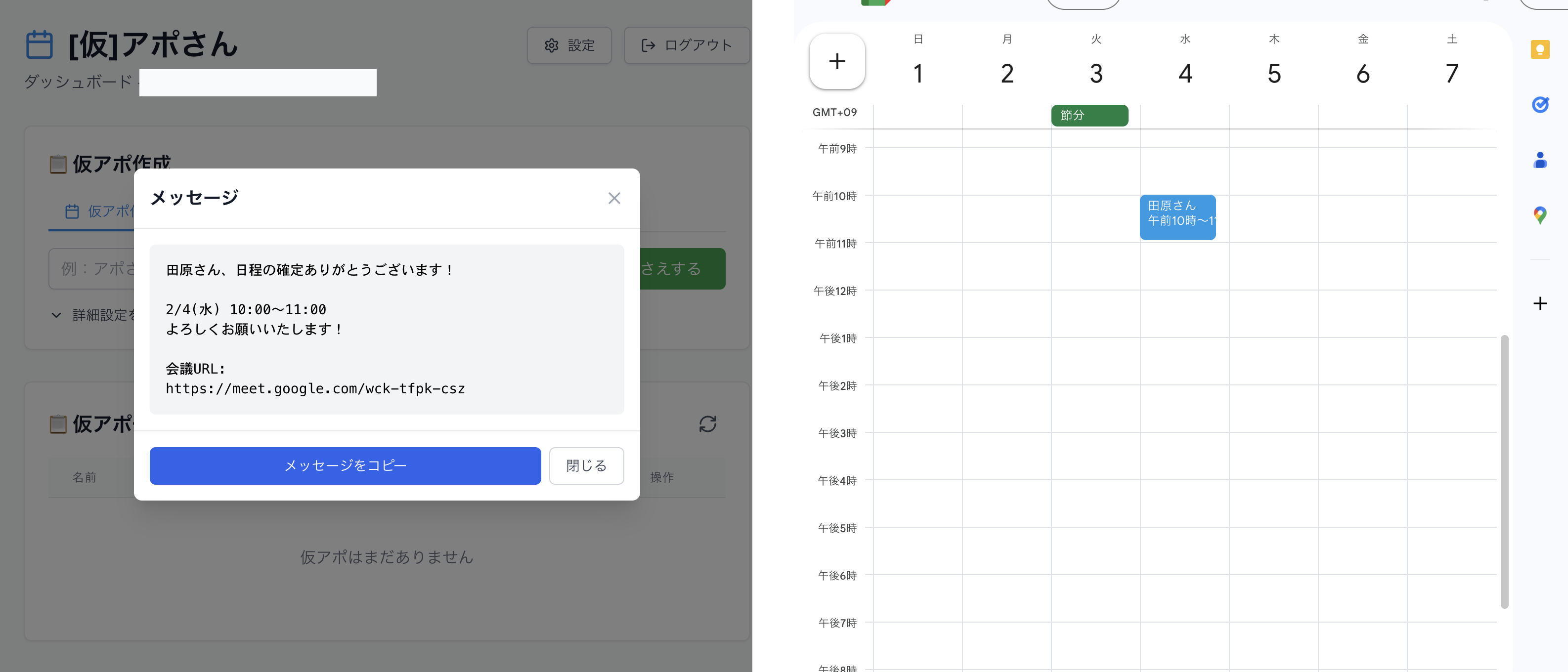
Task: Open the 設定 settings button
Action: coord(569,45)
